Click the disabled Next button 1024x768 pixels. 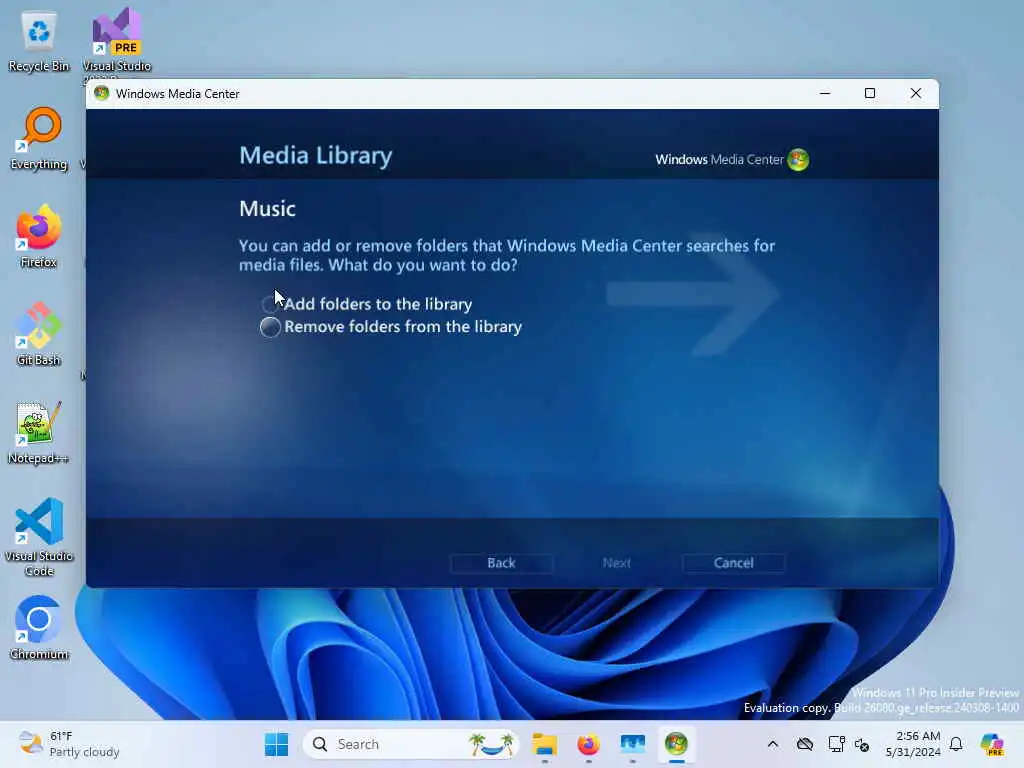tap(616, 563)
